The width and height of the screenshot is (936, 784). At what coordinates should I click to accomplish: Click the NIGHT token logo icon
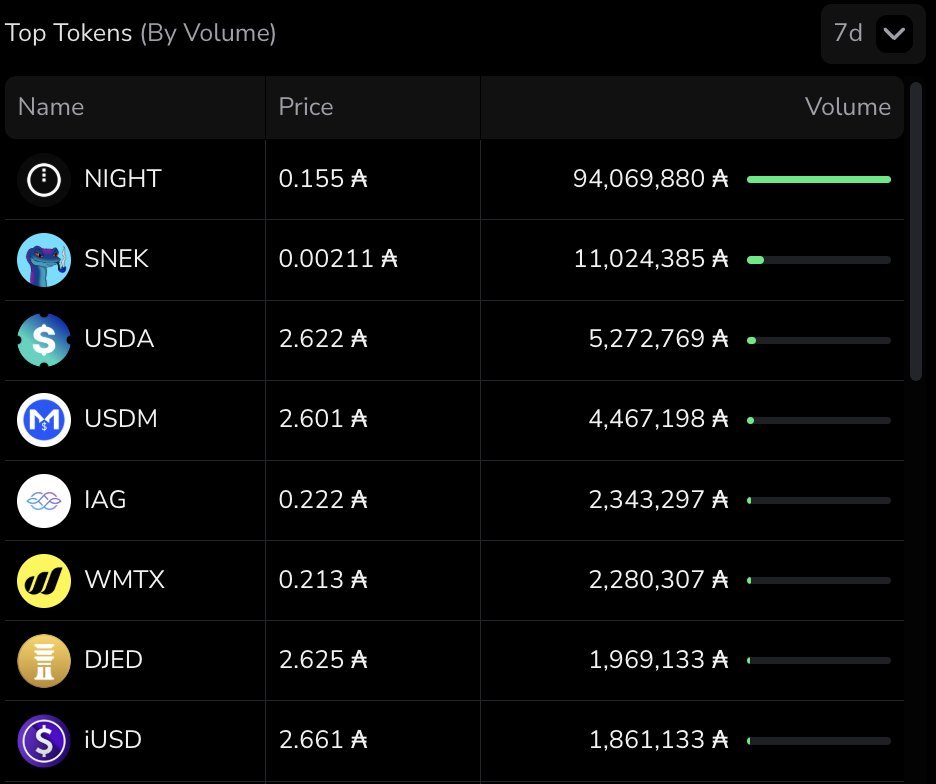click(x=44, y=179)
